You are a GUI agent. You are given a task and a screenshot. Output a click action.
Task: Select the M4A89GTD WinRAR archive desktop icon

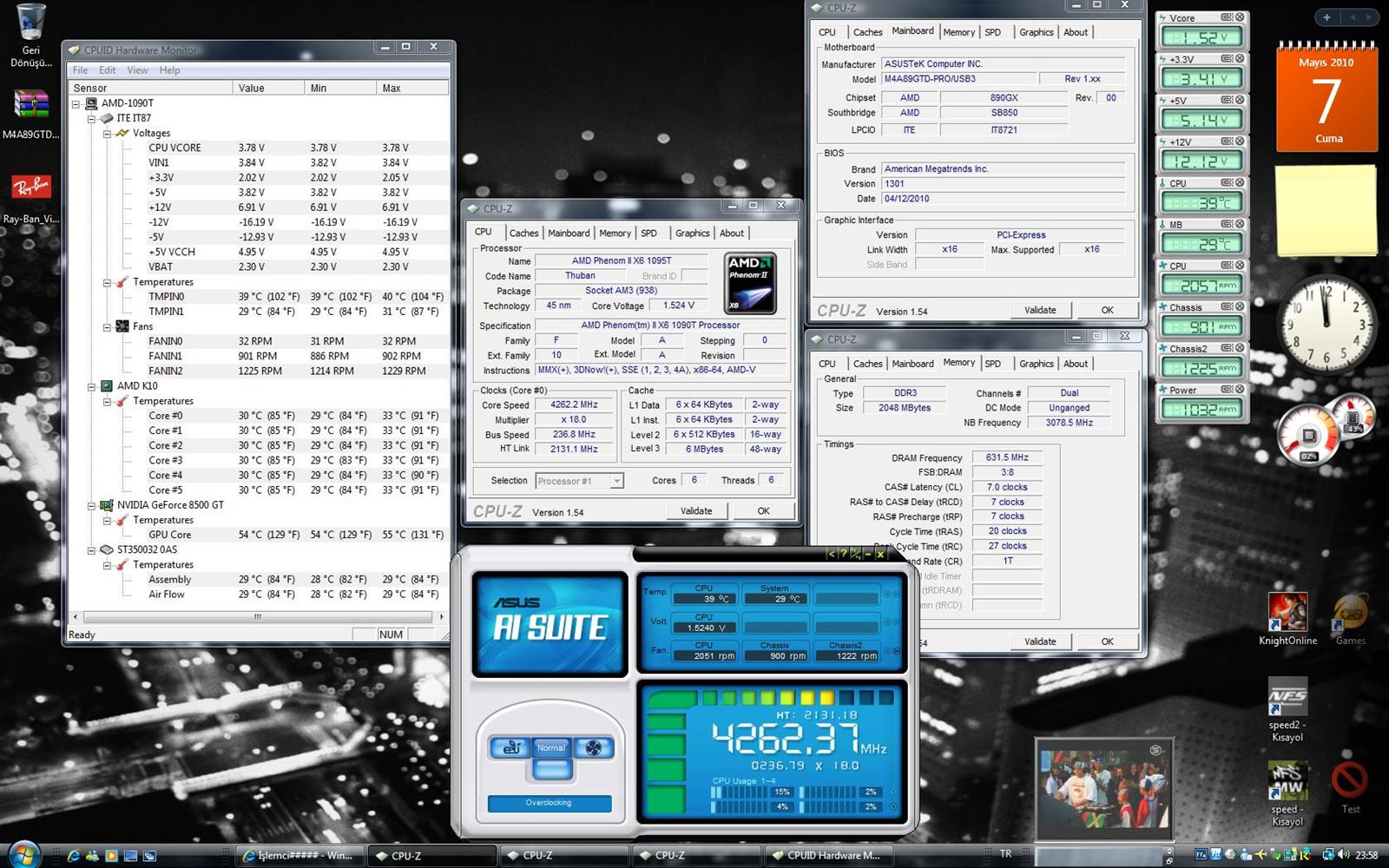click(x=30, y=114)
